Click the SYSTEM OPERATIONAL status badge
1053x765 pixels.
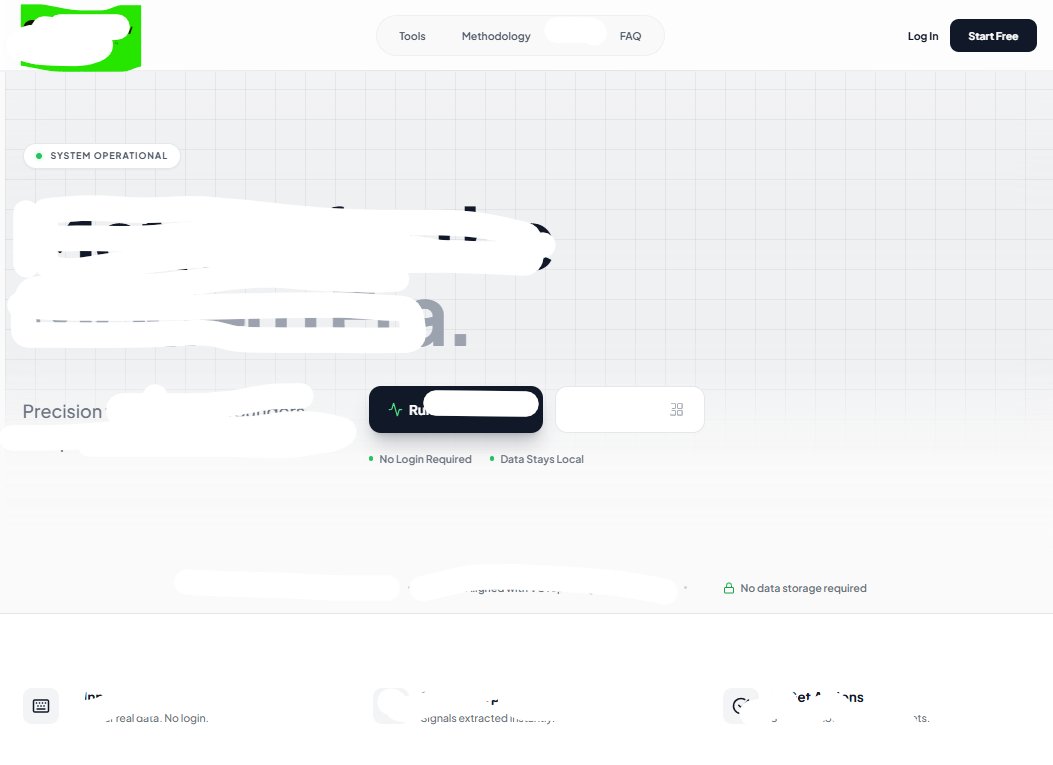pyautogui.click(x=101, y=156)
